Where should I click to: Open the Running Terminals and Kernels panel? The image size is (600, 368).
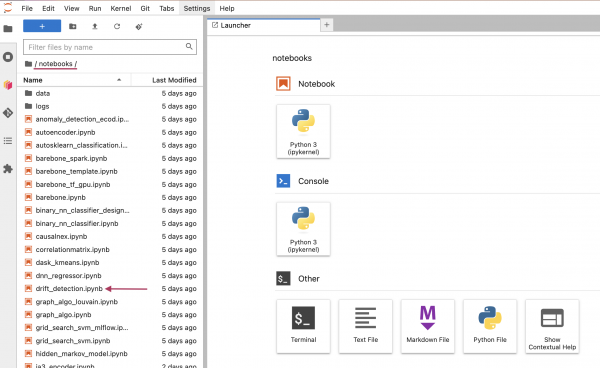pos(8,57)
